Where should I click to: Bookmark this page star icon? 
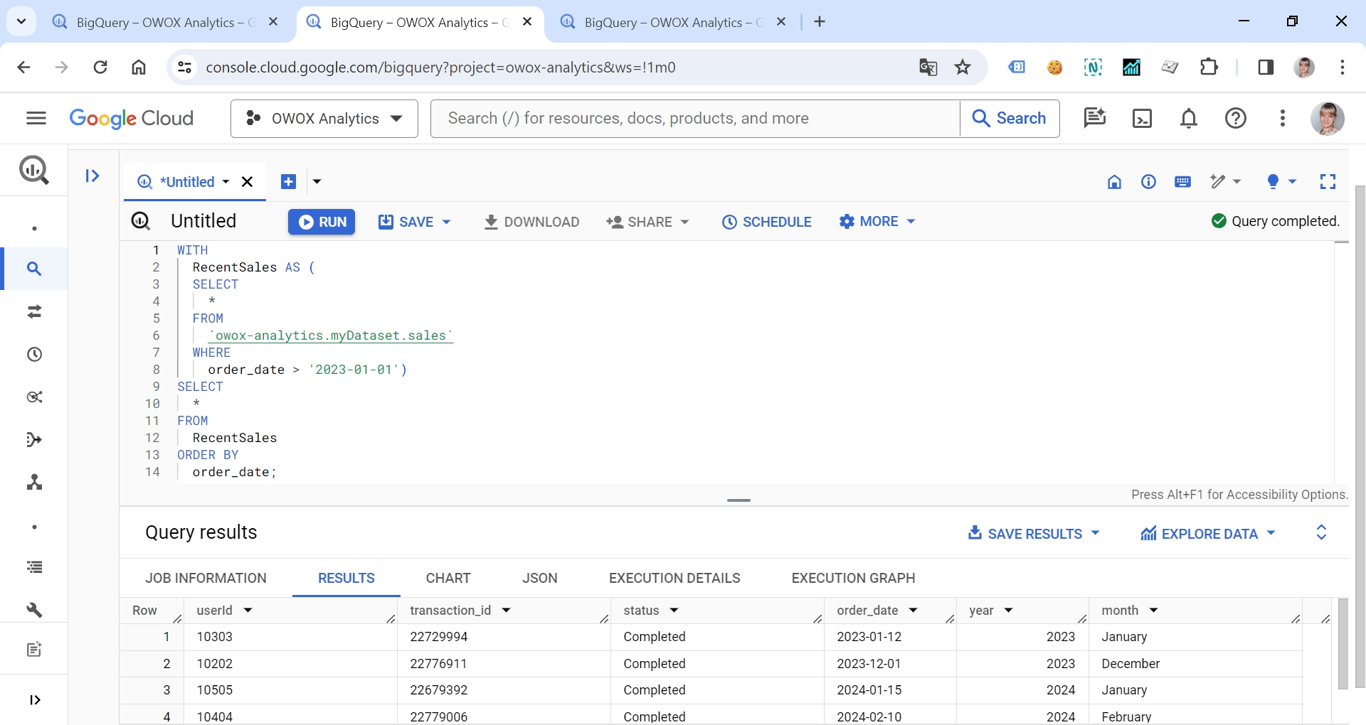click(x=962, y=67)
